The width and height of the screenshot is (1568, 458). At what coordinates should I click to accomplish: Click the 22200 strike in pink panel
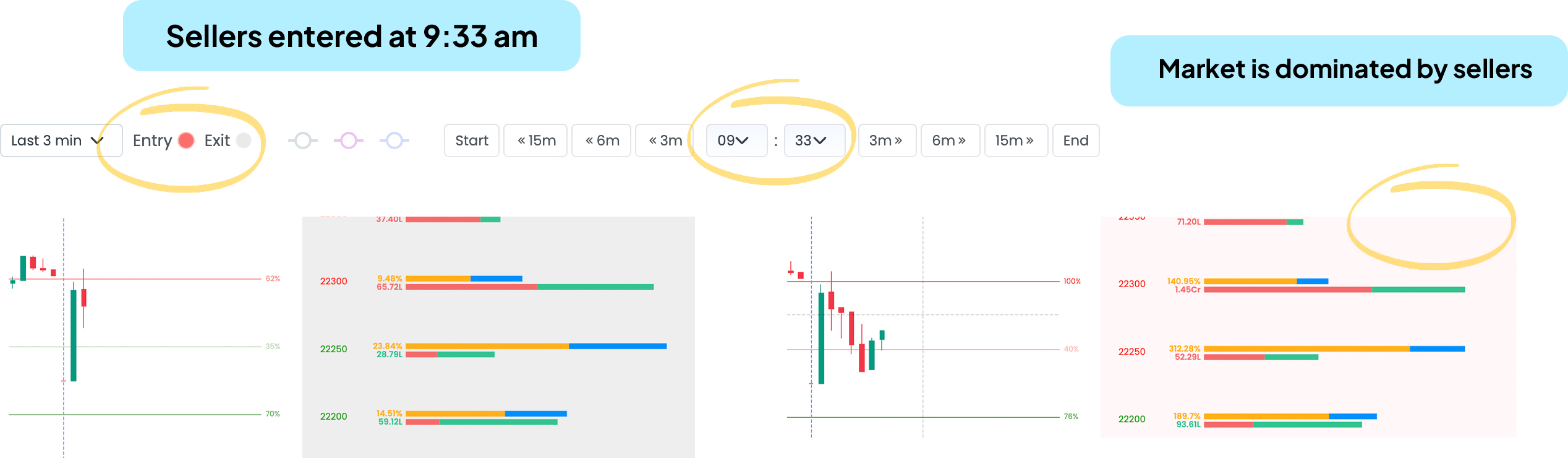tap(1131, 419)
